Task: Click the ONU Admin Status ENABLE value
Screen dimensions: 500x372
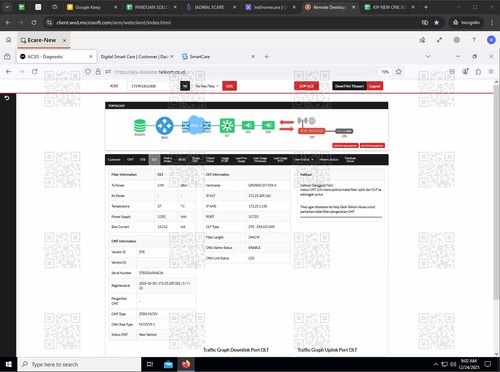Action: pos(254,248)
